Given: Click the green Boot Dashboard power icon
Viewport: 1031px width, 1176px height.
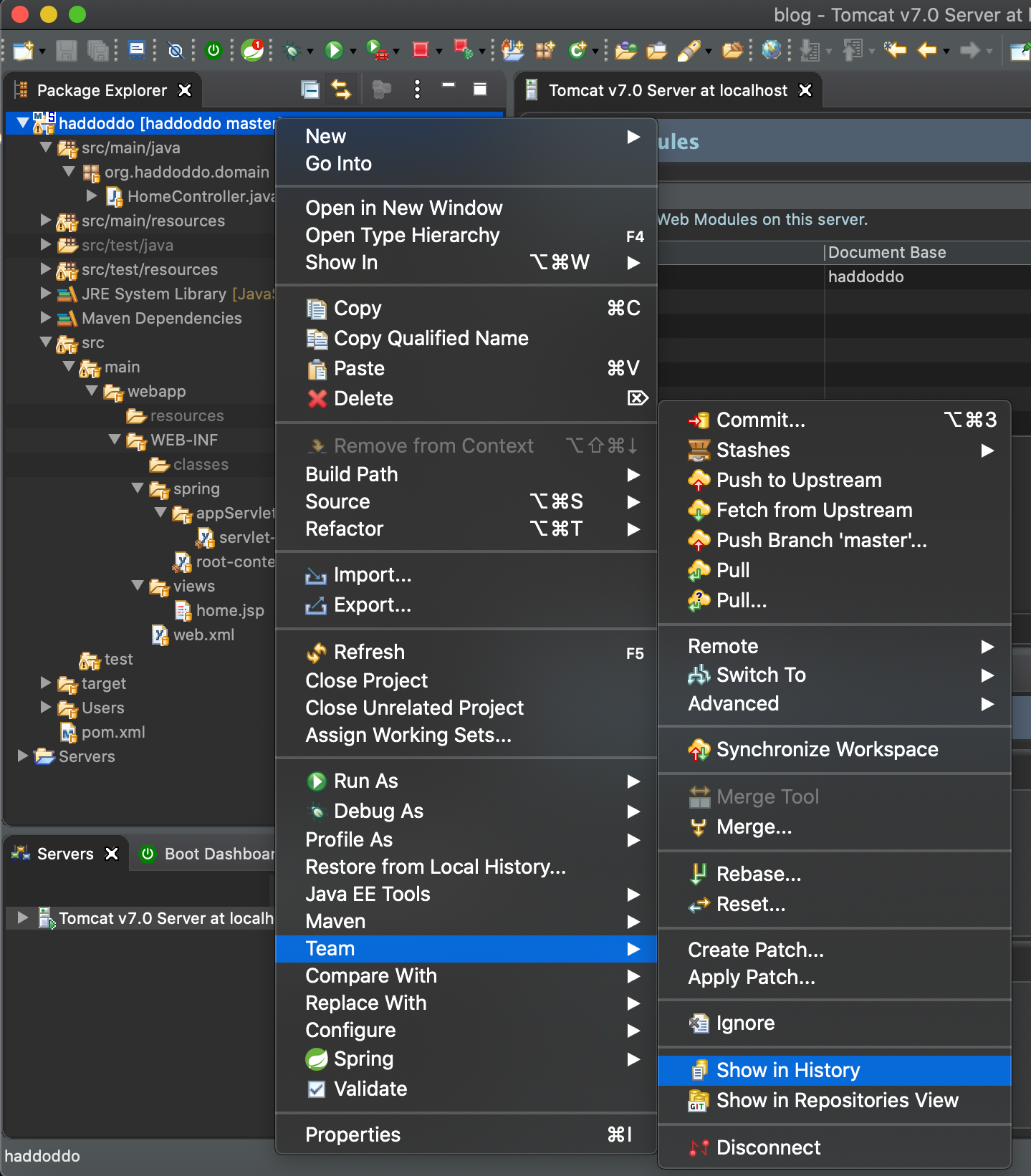Looking at the screenshot, I should (x=214, y=50).
